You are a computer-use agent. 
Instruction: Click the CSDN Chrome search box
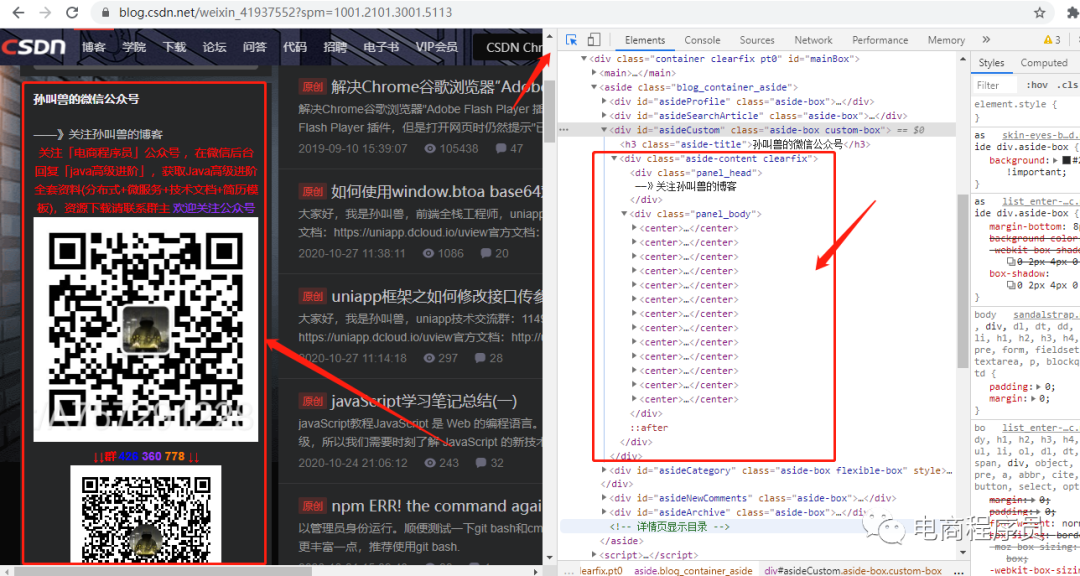(x=508, y=48)
